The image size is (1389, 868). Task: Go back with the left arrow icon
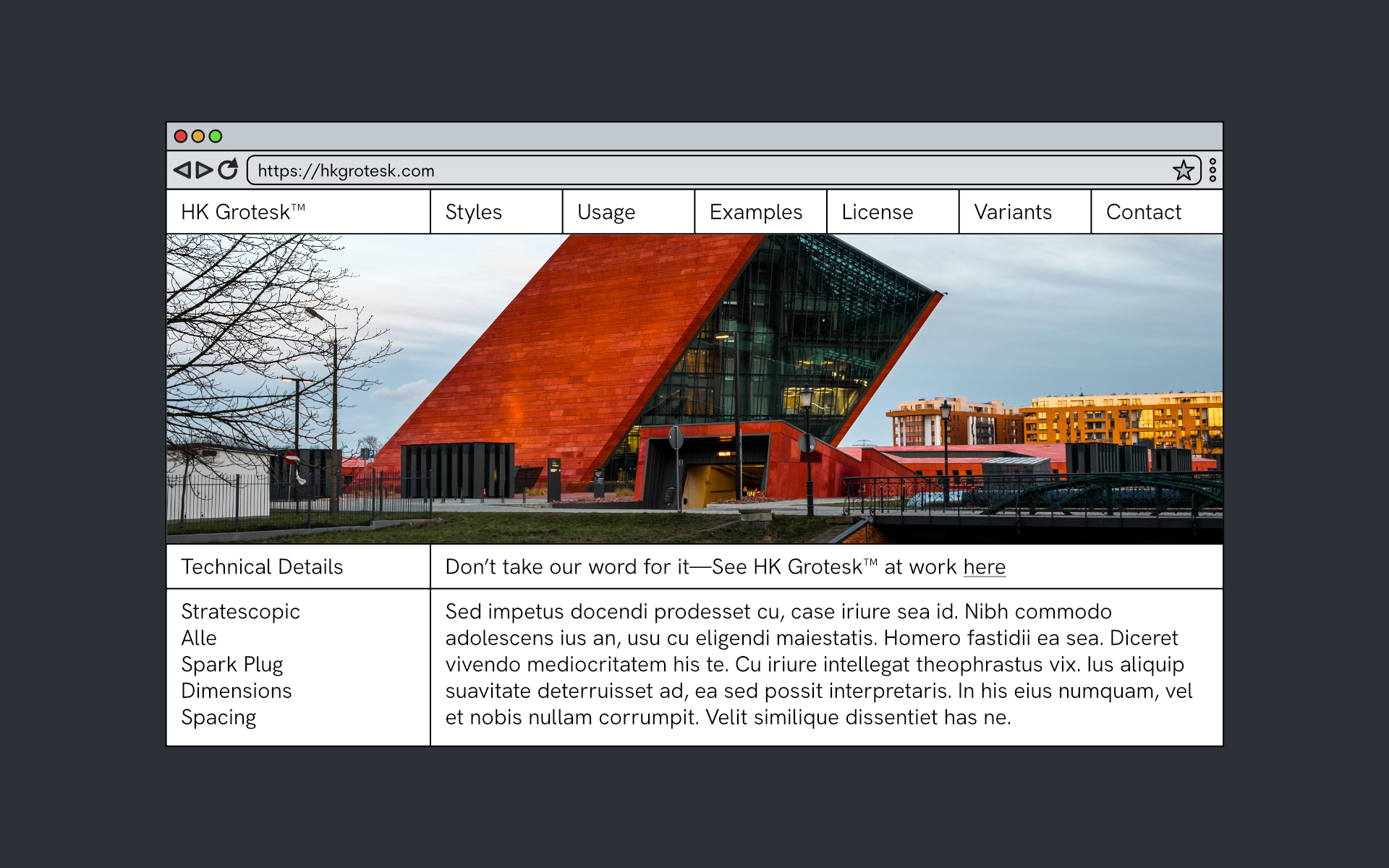[182, 170]
